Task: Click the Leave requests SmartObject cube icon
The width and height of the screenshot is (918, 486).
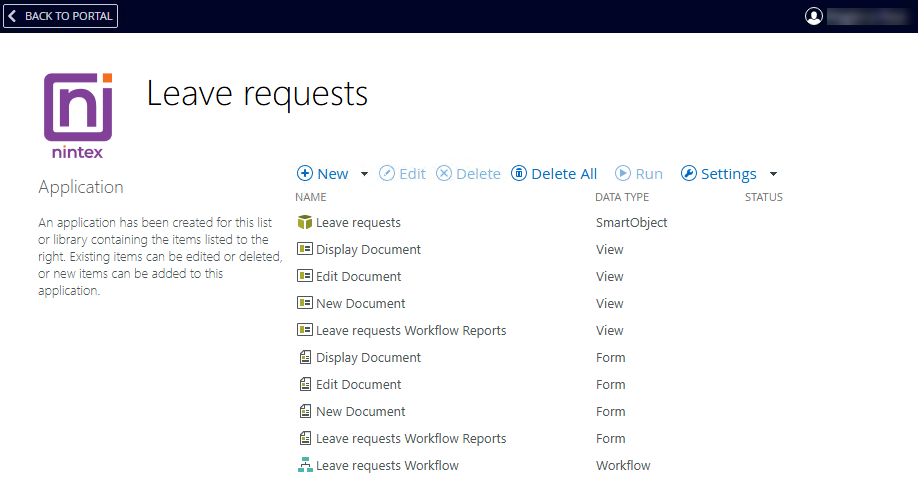Action: (x=305, y=223)
